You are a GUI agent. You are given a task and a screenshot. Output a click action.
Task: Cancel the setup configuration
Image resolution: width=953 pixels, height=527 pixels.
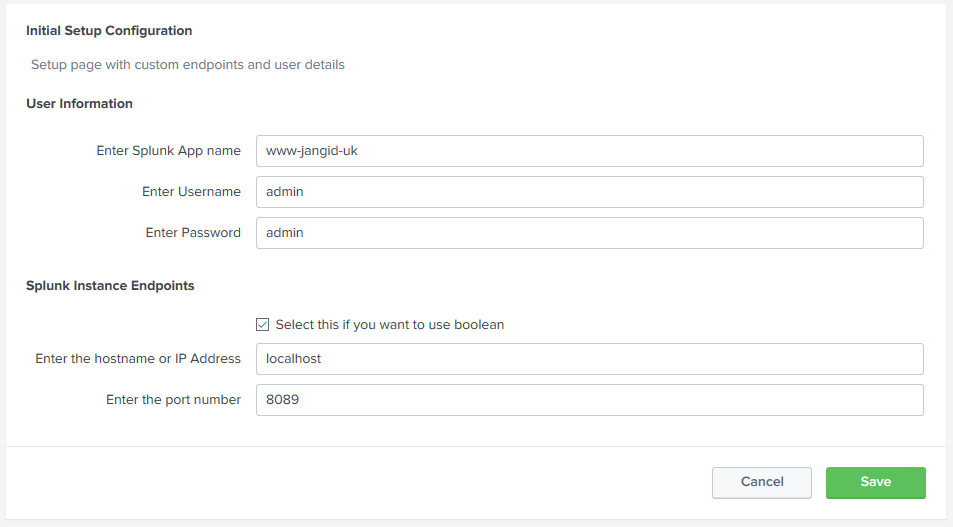pyautogui.click(x=762, y=483)
